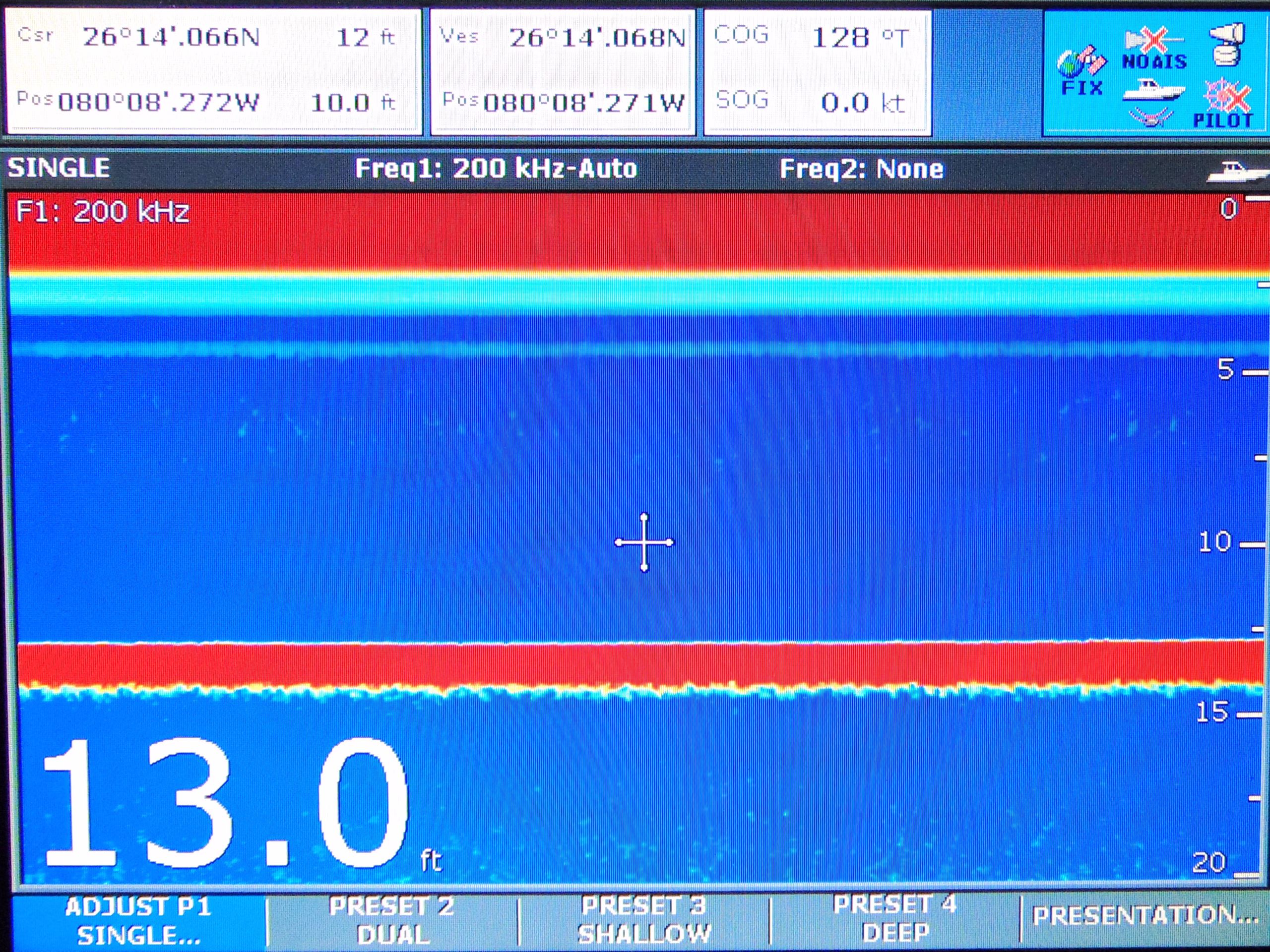Tap the 'F1: 200 kHz' overlay label
Viewport: 1270px width, 952px height.
pos(102,212)
